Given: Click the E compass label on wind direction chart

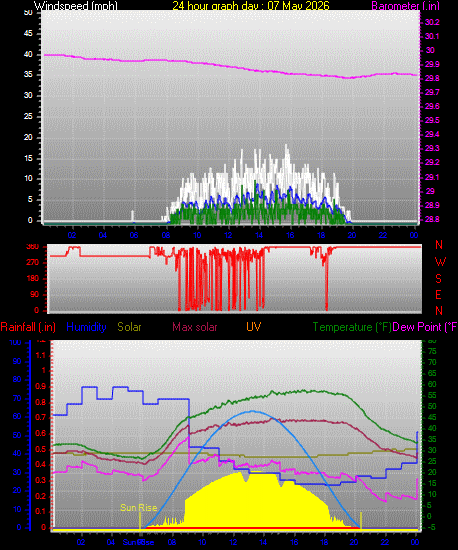Looking at the screenshot, I should (x=438, y=295).
